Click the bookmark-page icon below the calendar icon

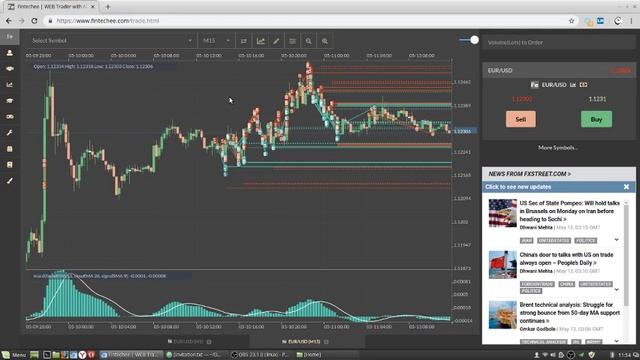[9, 164]
